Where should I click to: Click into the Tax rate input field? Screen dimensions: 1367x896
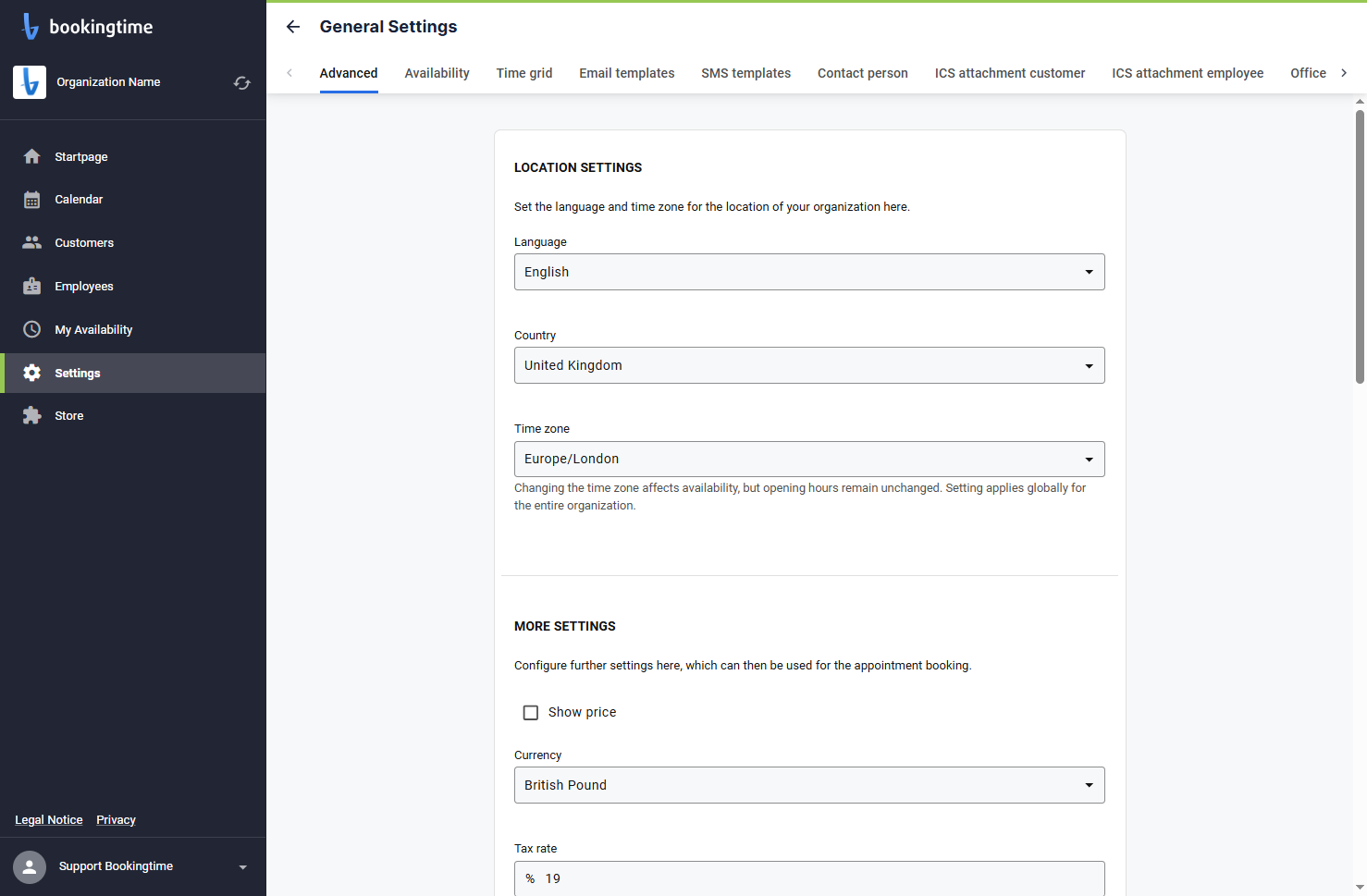coord(809,878)
